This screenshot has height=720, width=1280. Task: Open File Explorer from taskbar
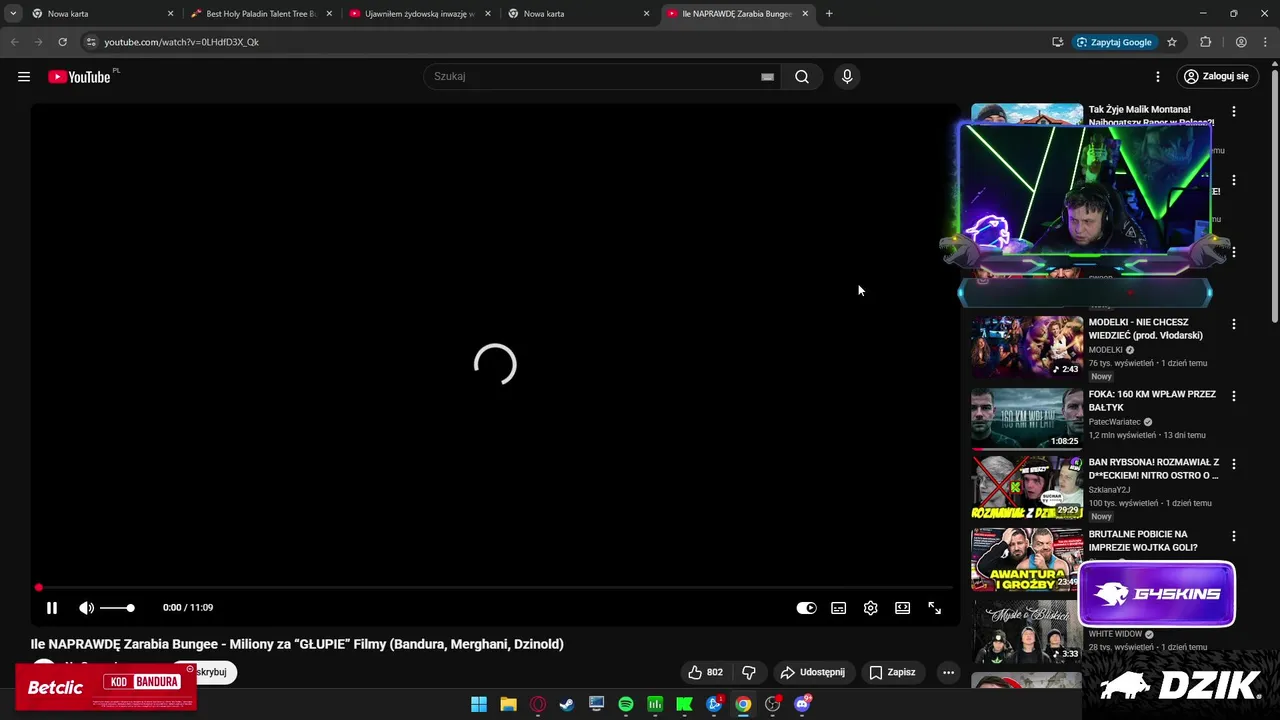click(508, 704)
